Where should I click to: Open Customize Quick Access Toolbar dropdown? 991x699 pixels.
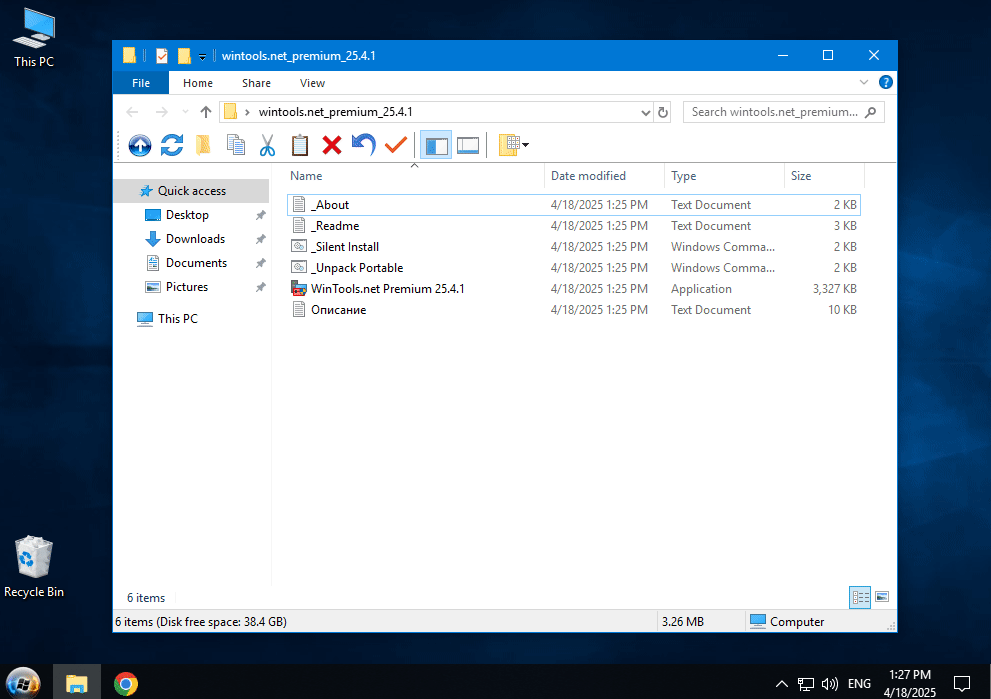point(202,56)
